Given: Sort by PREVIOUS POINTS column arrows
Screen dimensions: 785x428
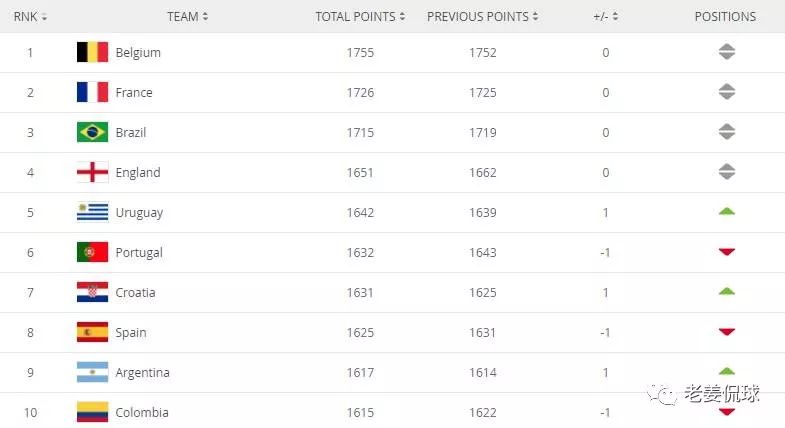Looking at the screenshot, I should click(535, 17).
